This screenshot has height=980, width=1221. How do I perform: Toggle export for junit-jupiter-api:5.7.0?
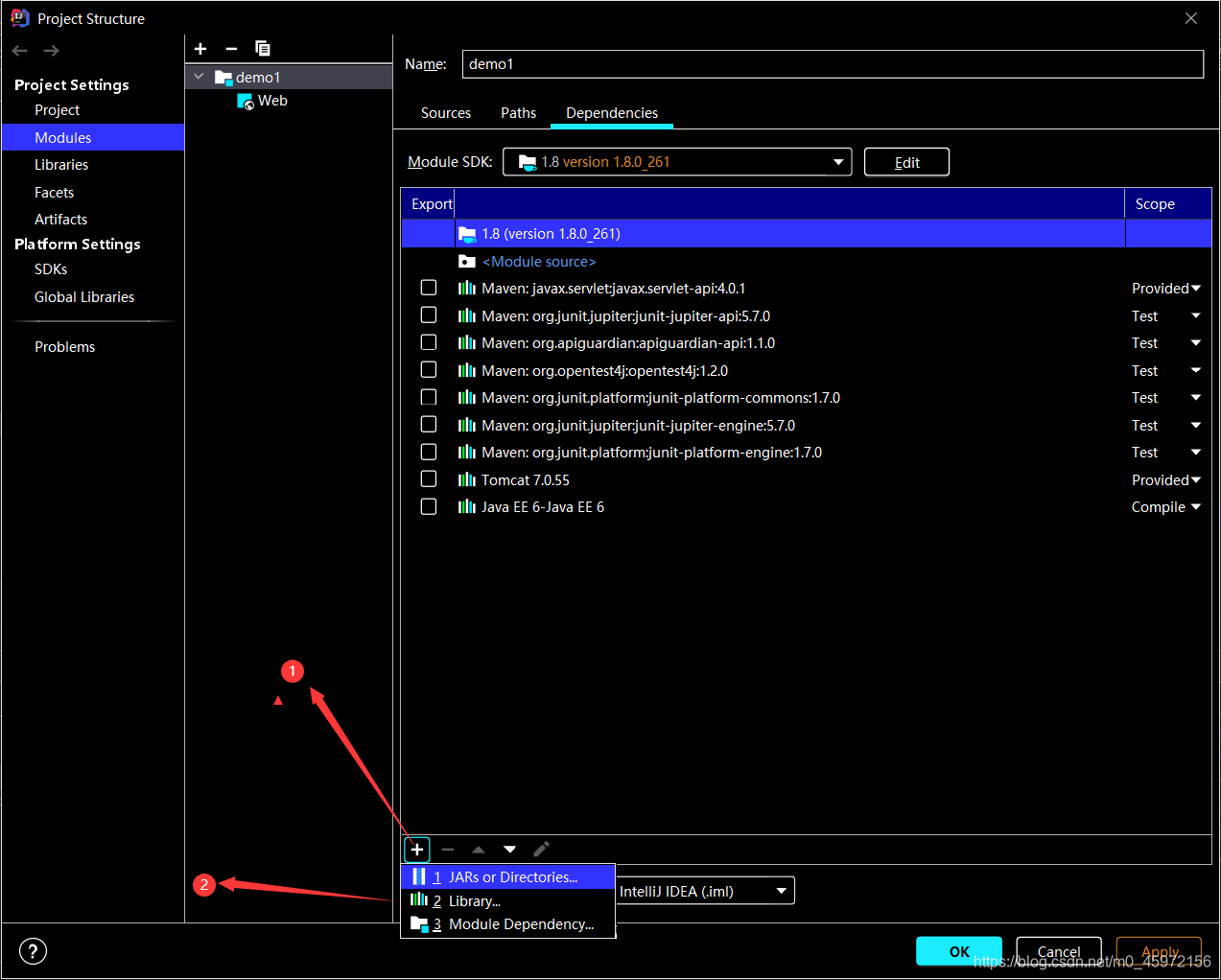click(429, 315)
